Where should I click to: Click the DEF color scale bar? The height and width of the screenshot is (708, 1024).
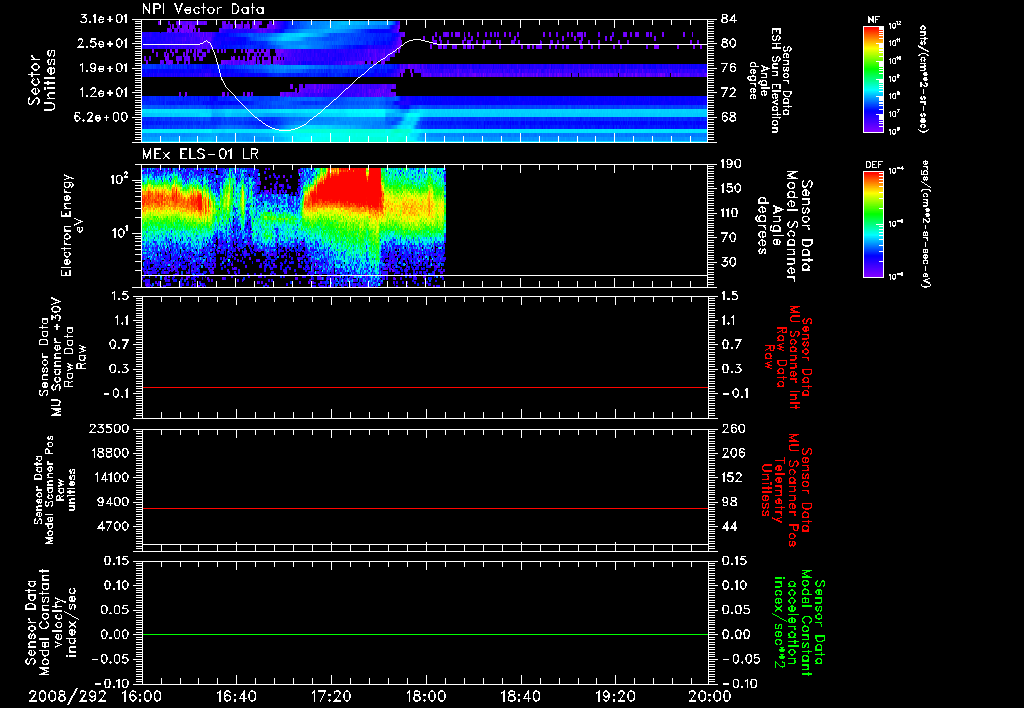coord(874,224)
